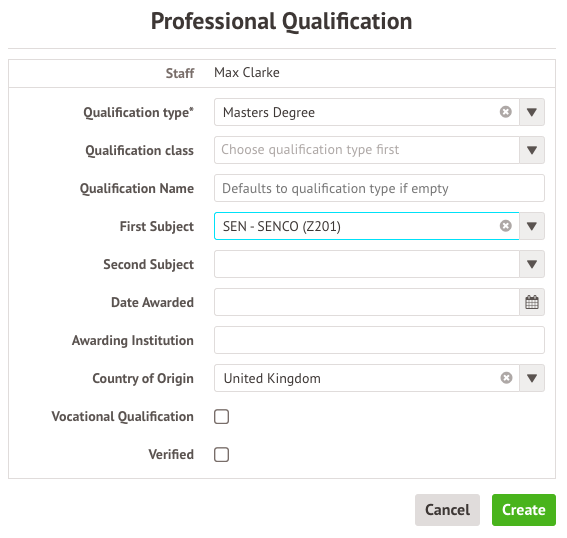Open the Second Subject dropdown arrow

(x=532, y=264)
